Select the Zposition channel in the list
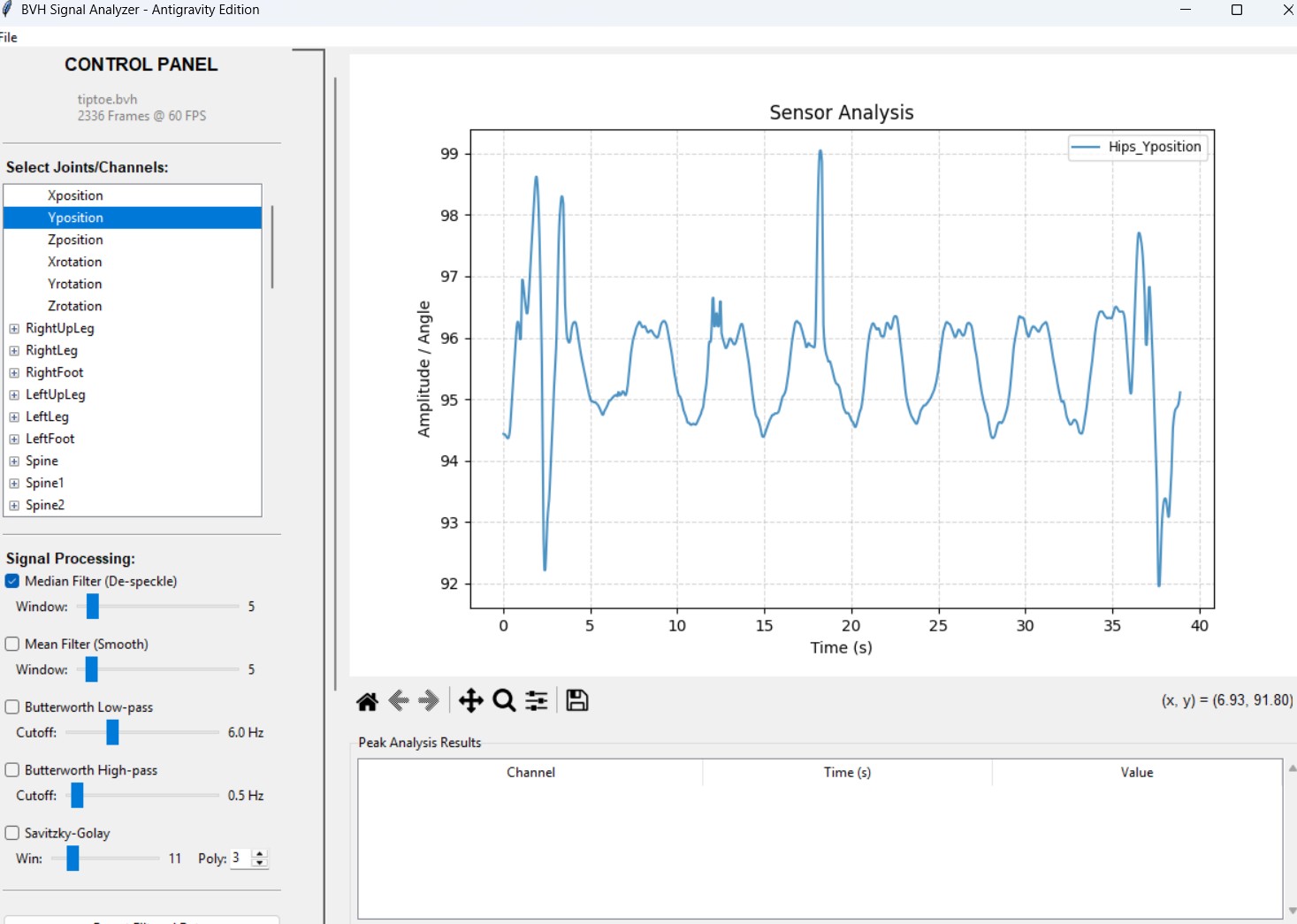This screenshot has height=924, width=1297. click(x=75, y=239)
